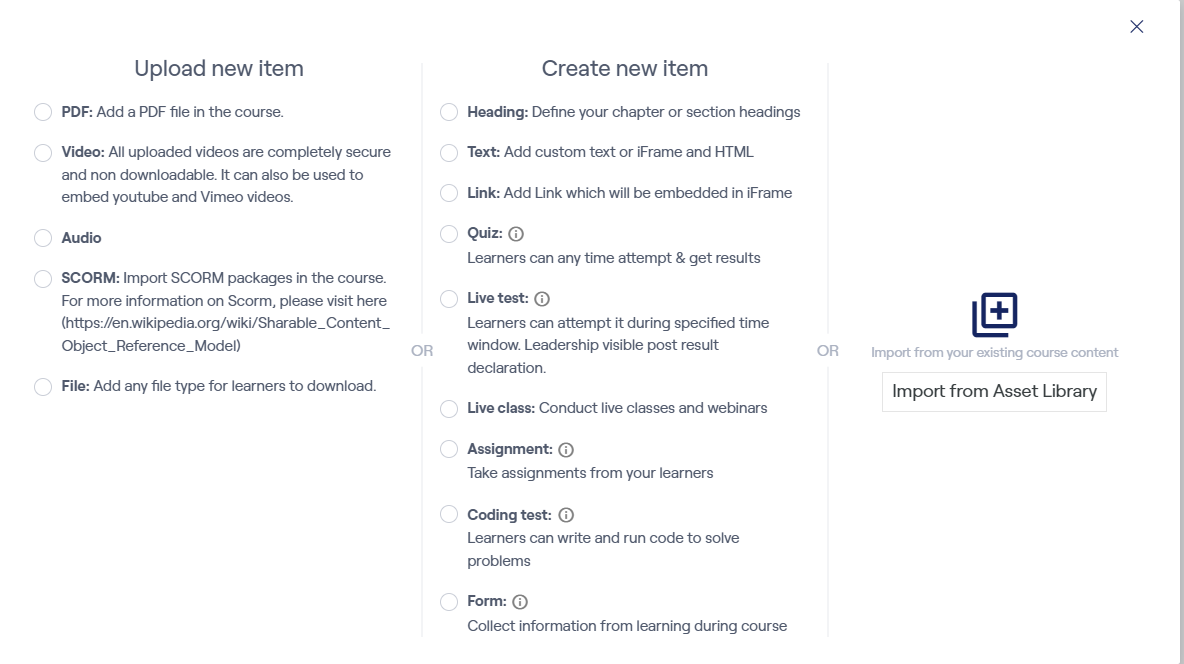Select the PDF upload radio option
The height and width of the screenshot is (664, 1184).
click(43, 112)
